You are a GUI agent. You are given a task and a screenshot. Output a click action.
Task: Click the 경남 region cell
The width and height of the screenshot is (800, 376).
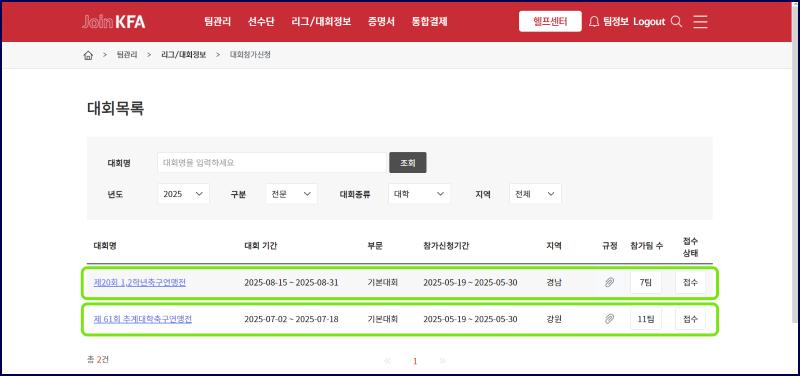[554, 282]
